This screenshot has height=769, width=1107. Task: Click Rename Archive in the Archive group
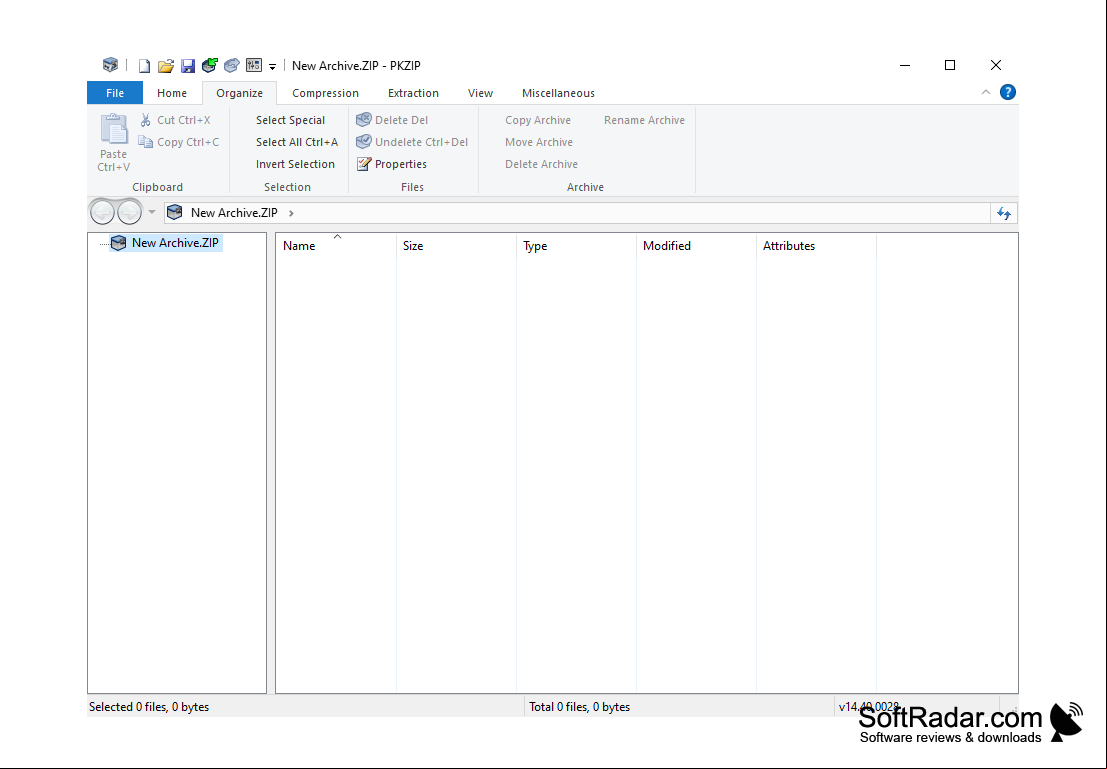[645, 120]
